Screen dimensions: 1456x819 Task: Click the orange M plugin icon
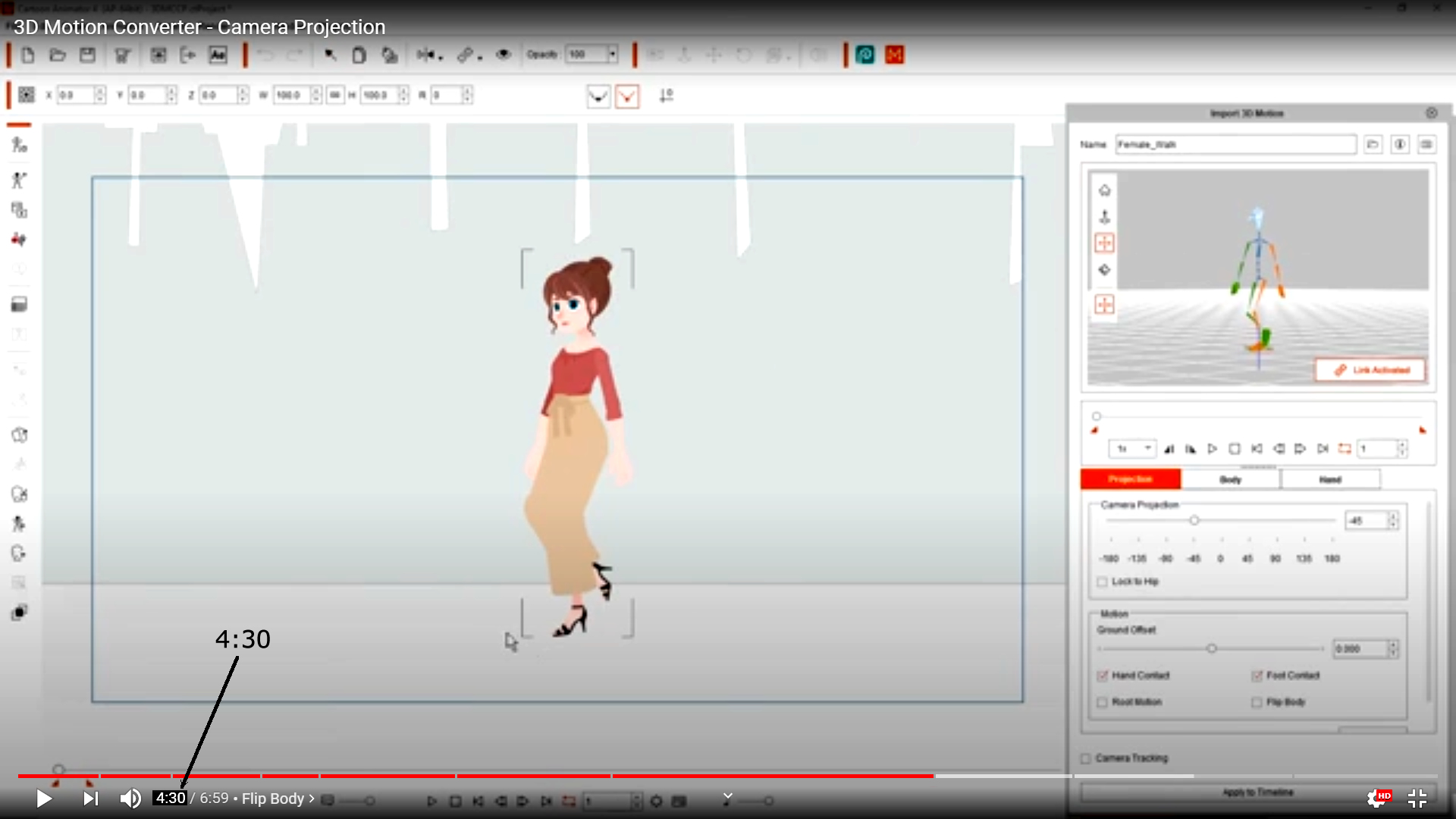click(x=895, y=55)
